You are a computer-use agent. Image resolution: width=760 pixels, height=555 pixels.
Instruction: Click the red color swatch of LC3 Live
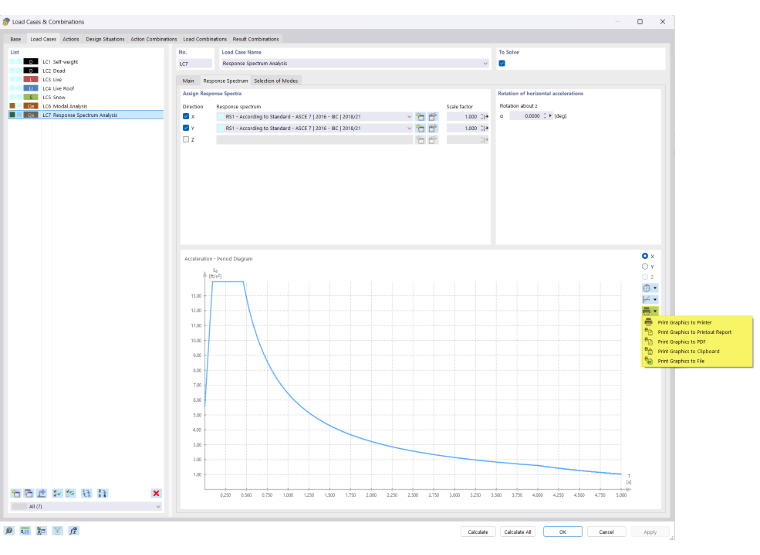click(31, 79)
